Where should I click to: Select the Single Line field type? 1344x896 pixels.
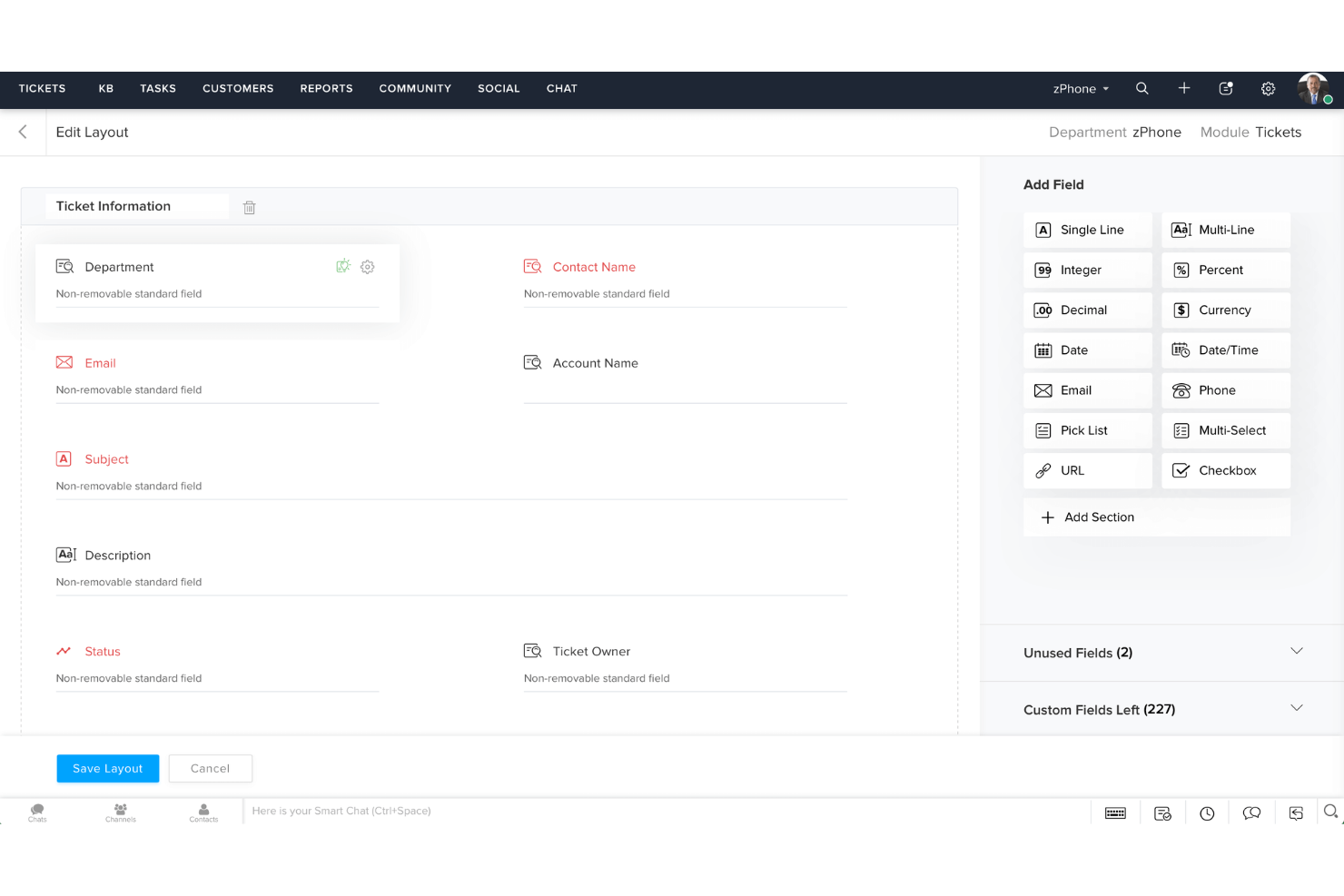click(x=1088, y=230)
